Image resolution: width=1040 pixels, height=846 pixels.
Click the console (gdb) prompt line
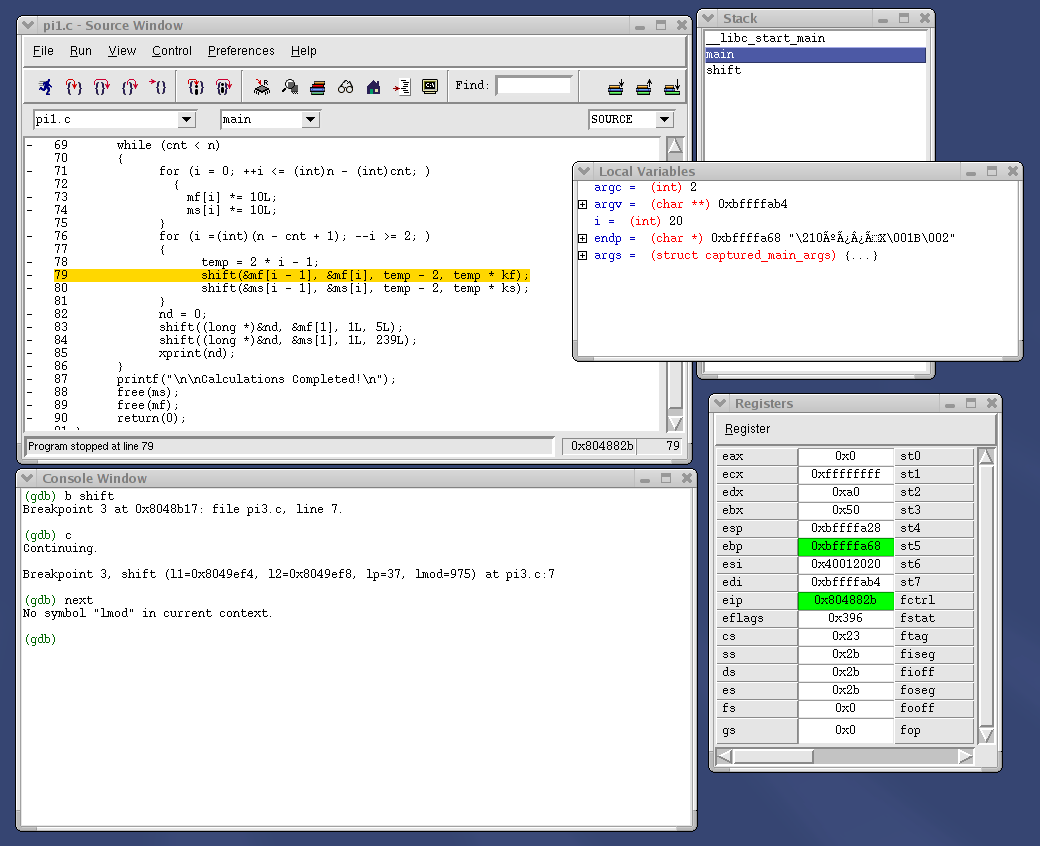tap(40, 639)
